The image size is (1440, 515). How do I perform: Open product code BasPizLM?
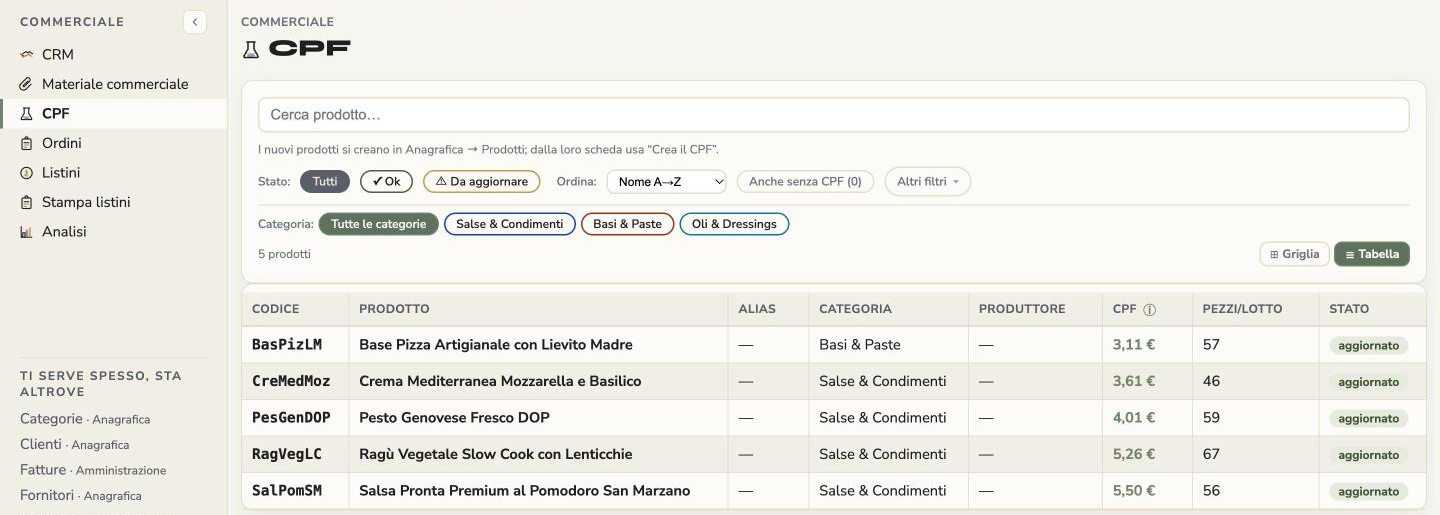tap(287, 345)
